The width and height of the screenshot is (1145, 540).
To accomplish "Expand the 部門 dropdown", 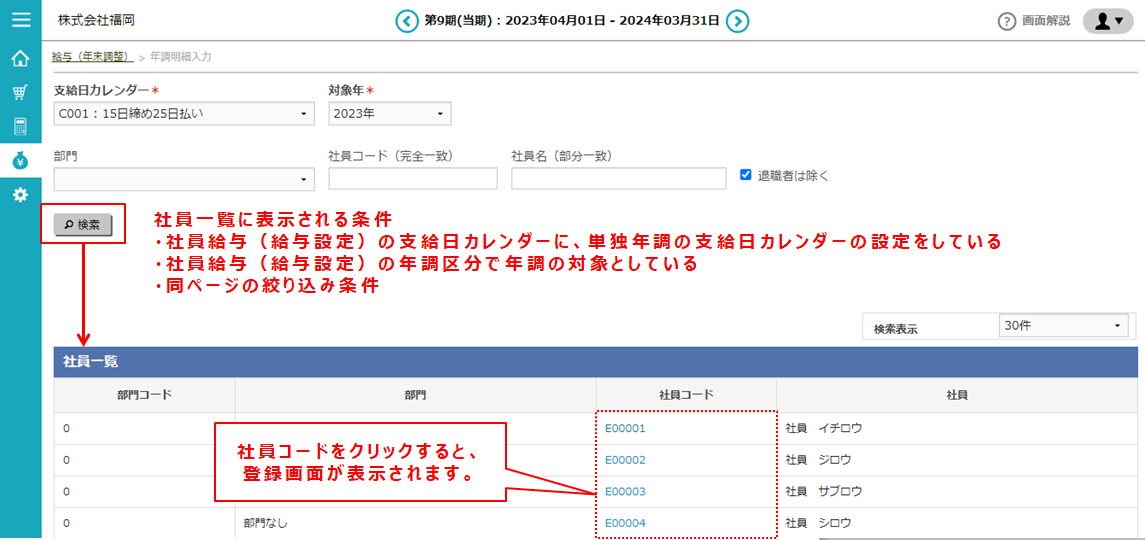I will pos(184,179).
